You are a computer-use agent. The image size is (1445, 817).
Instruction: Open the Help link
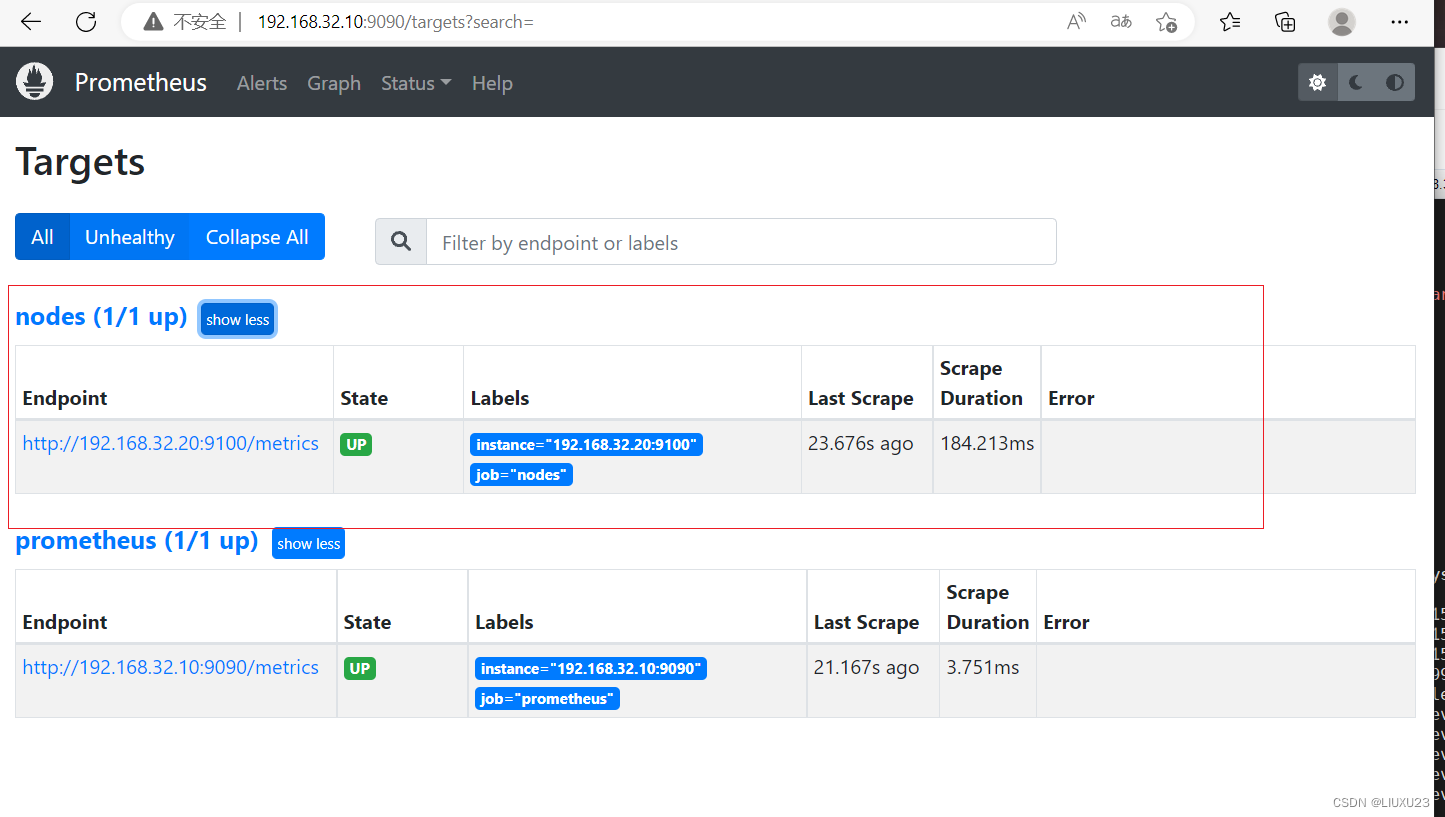(492, 83)
